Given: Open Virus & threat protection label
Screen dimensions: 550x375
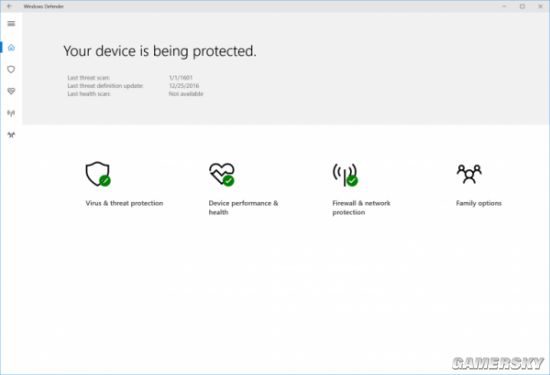Looking at the screenshot, I should (124, 203).
